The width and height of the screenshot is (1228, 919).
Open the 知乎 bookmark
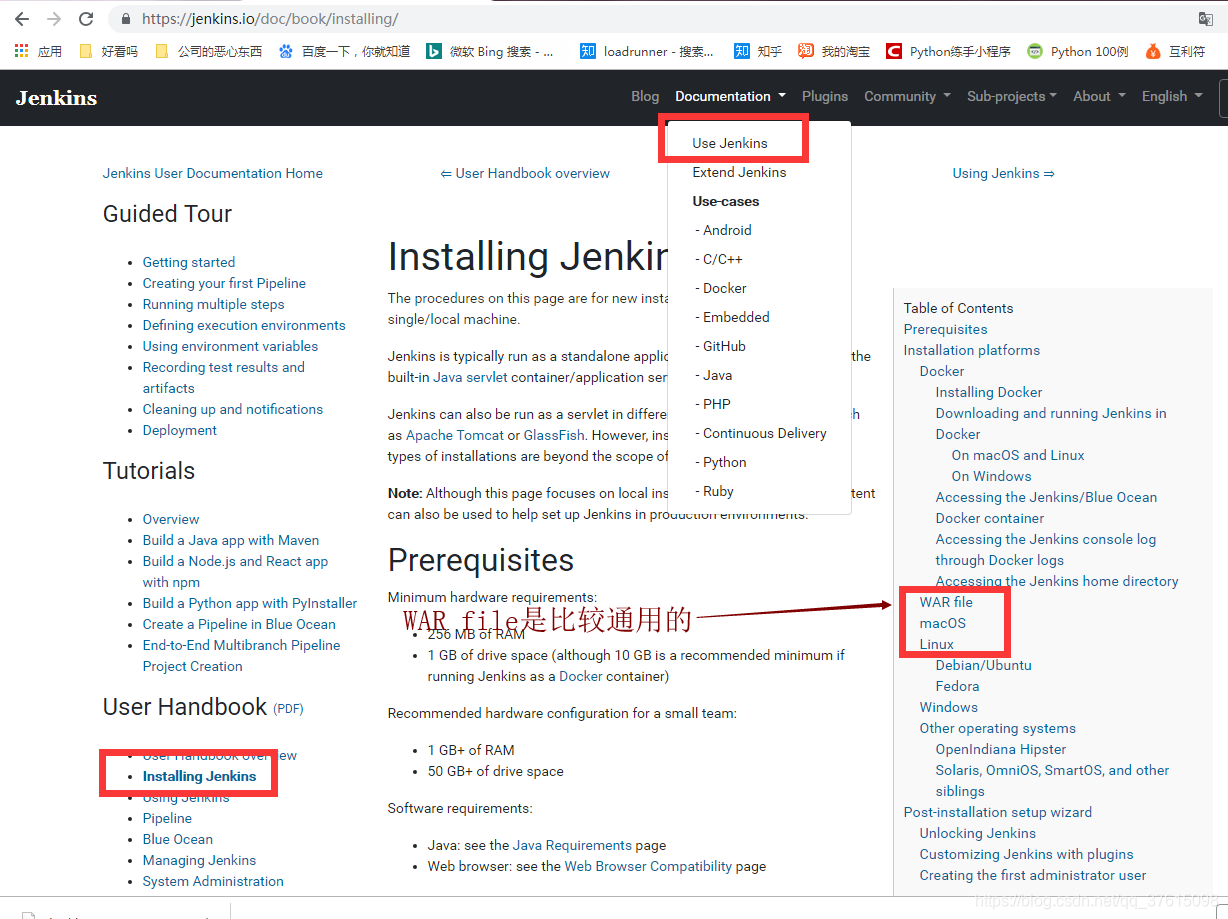click(x=757, y=51)
